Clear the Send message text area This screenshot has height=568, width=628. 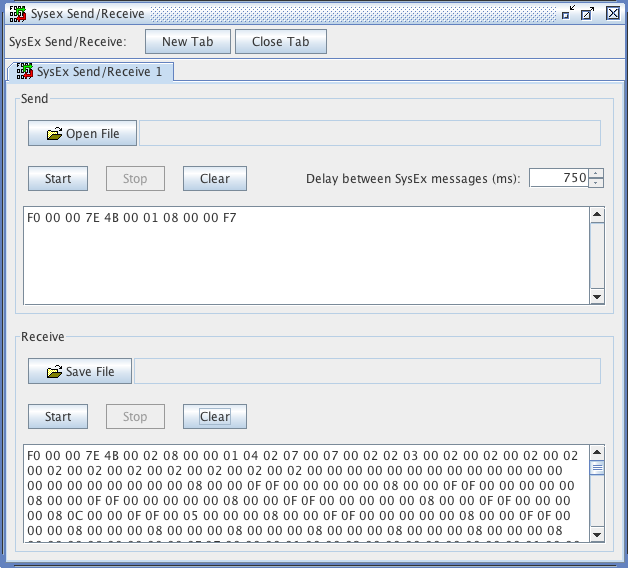tap(214, 179)
